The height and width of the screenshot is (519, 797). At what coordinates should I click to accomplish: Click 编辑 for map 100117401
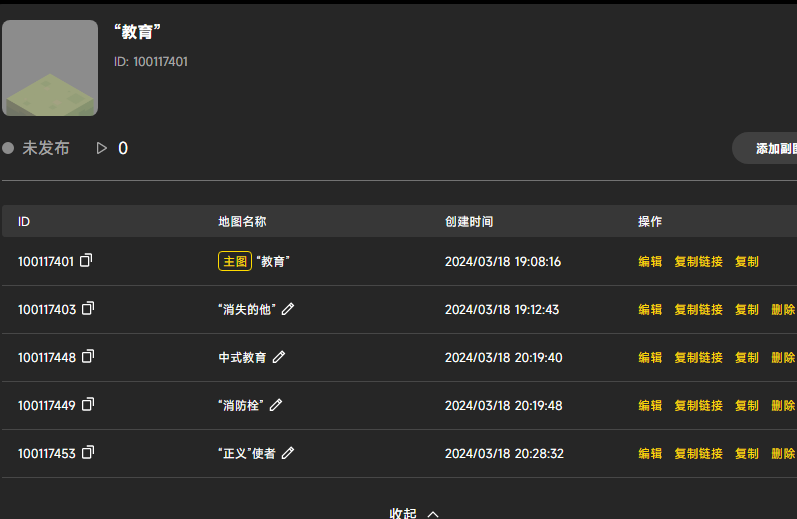[650, 261]
